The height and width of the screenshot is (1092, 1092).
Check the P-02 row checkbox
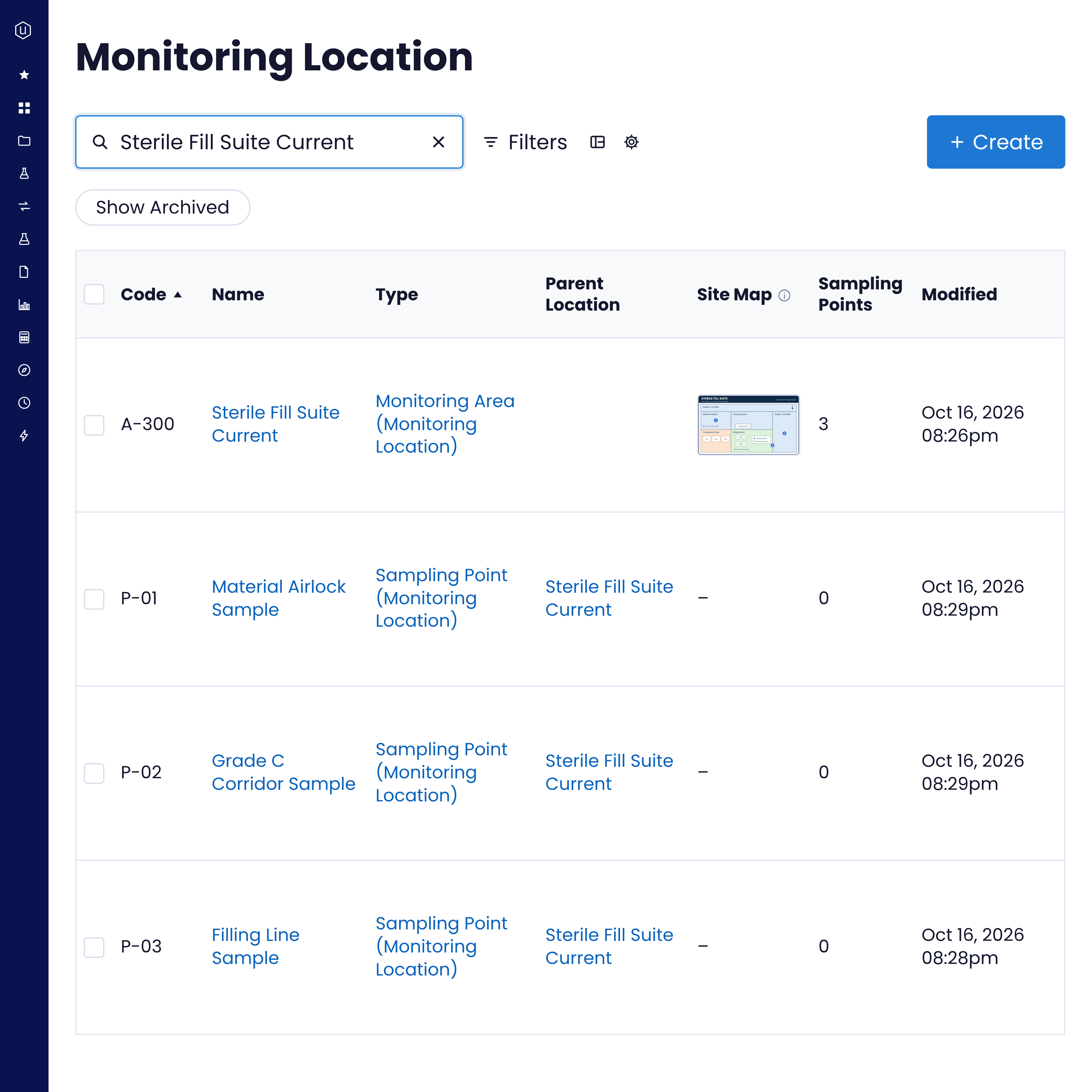click(94, 773)
